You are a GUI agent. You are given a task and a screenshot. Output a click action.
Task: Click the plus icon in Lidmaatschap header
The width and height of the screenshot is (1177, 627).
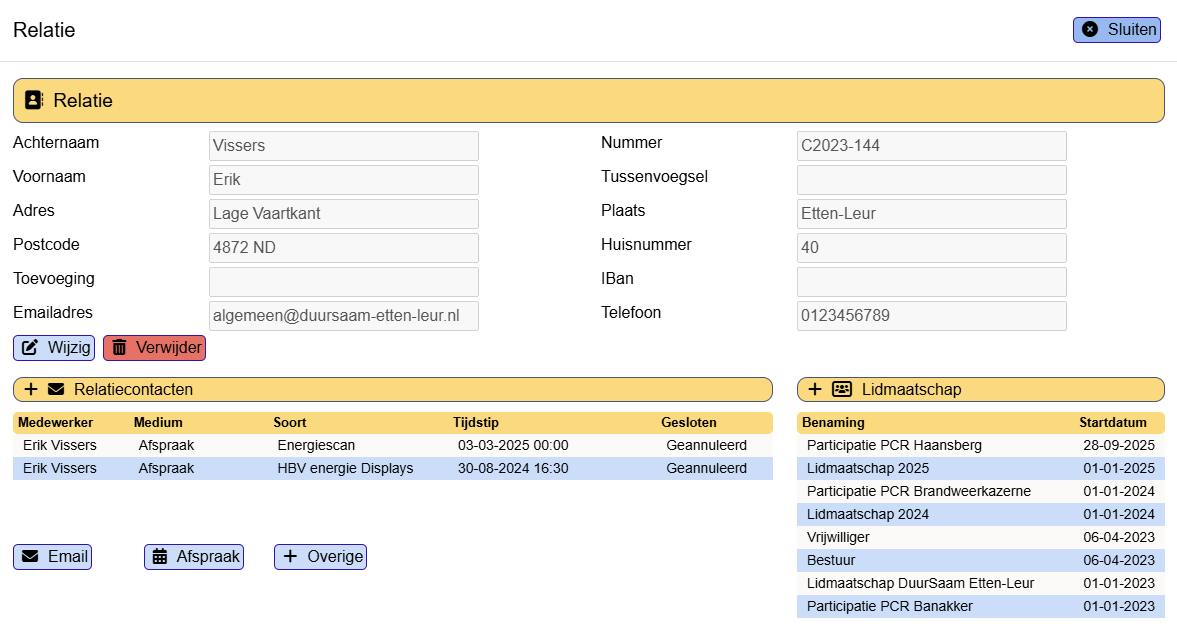click(815, 389)
